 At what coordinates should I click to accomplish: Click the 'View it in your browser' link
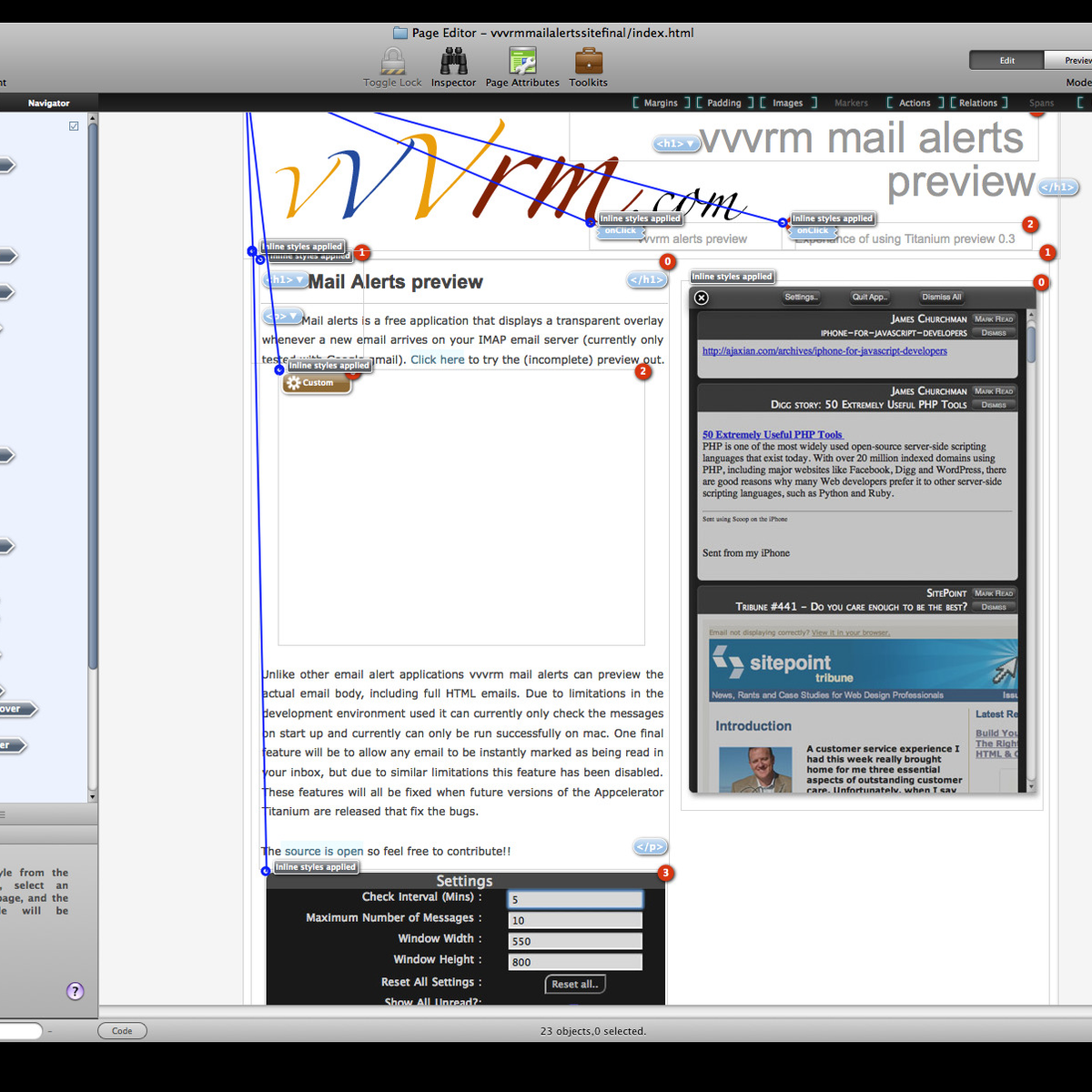pos(851,632)
